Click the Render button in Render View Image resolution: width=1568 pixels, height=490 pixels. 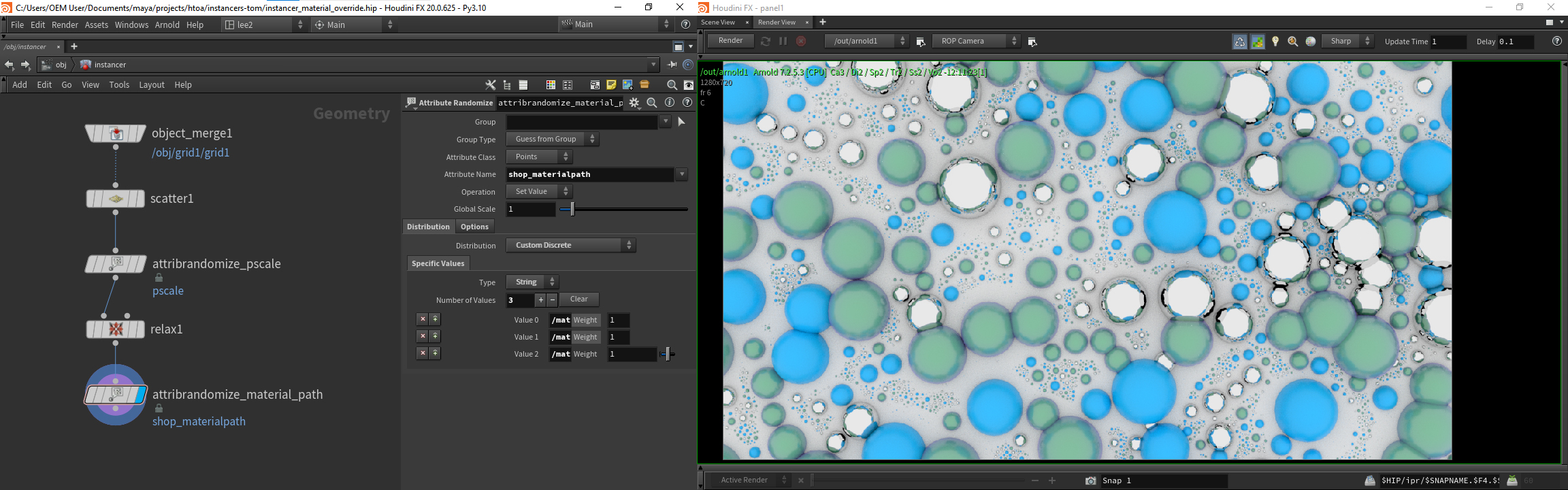click(x=730, y=41)
